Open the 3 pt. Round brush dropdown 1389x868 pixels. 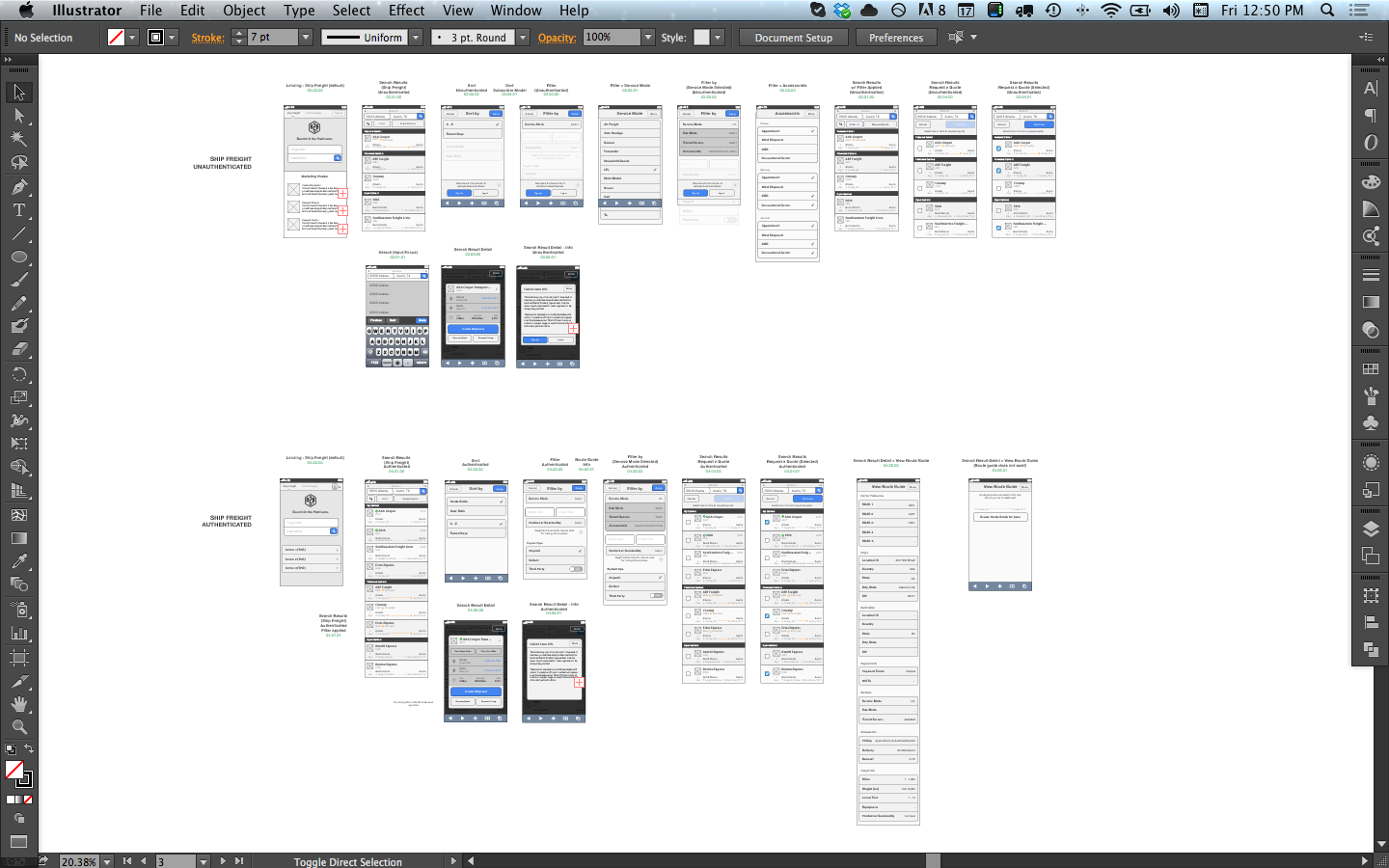pyautogui.click(x=523, y=38)
